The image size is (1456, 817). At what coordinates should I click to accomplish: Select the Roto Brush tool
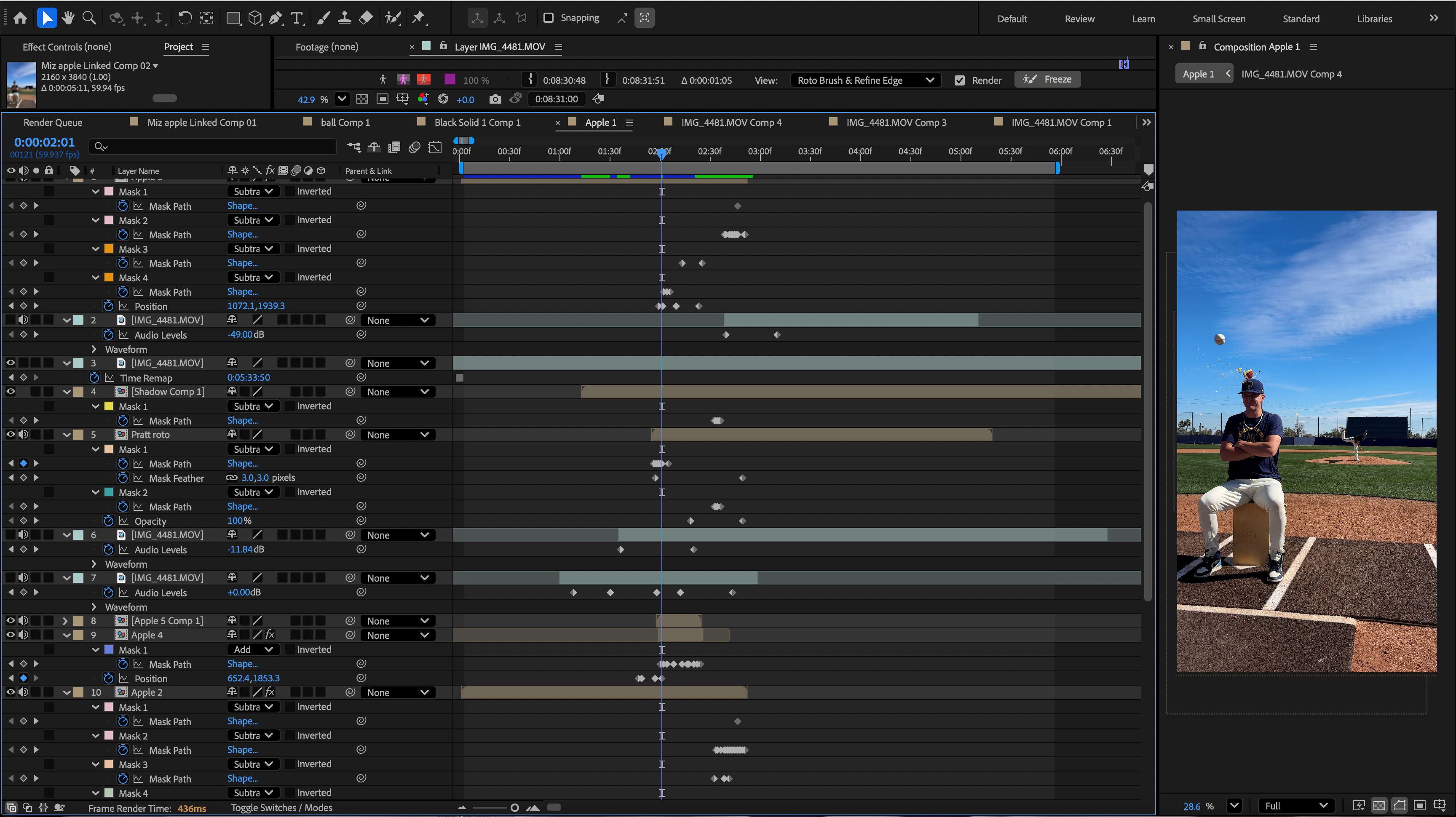tap(392, 18)
